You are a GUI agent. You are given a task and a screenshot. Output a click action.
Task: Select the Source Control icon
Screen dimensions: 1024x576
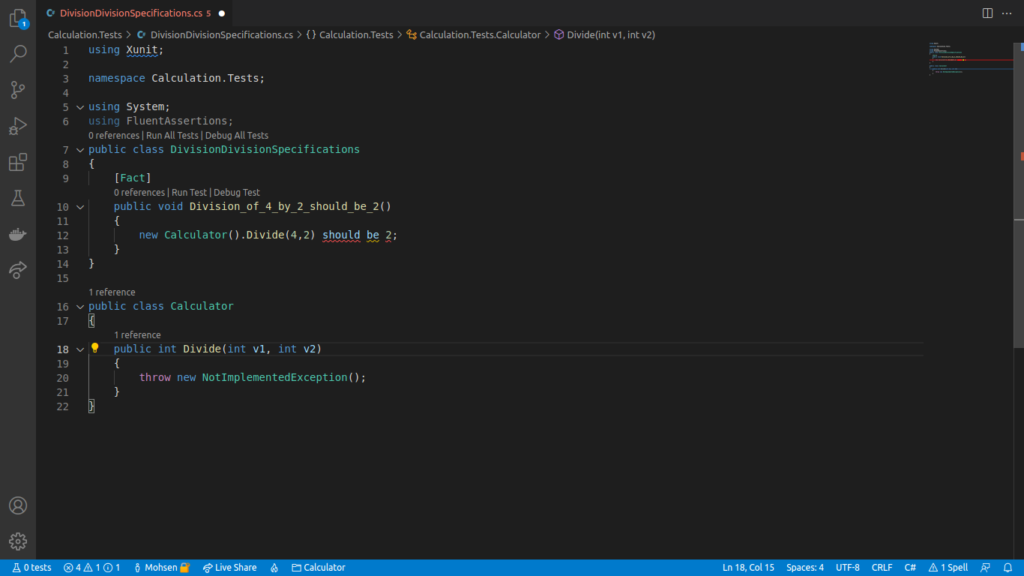17,89
